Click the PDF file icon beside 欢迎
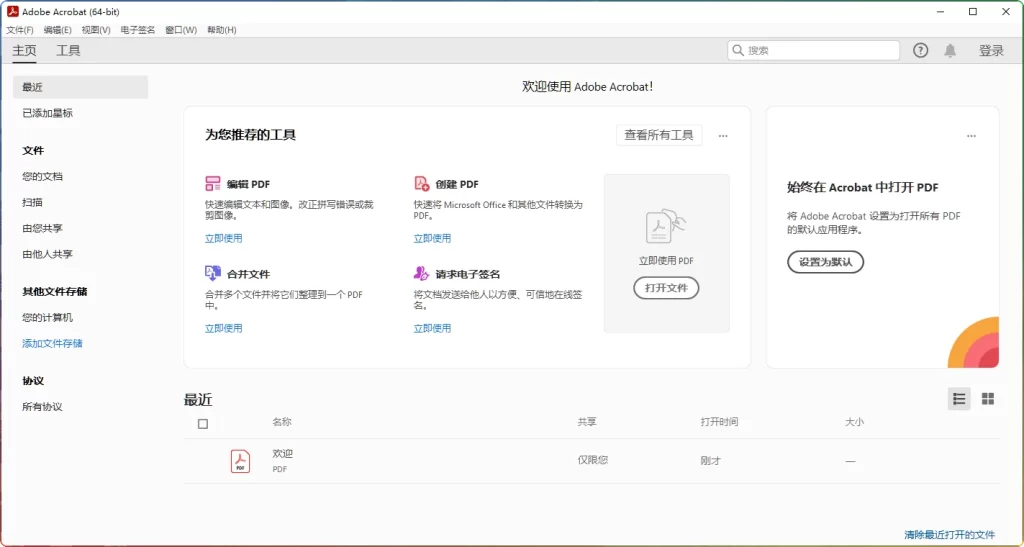This screenshot has height=547, width=1024. pos(240,461)
